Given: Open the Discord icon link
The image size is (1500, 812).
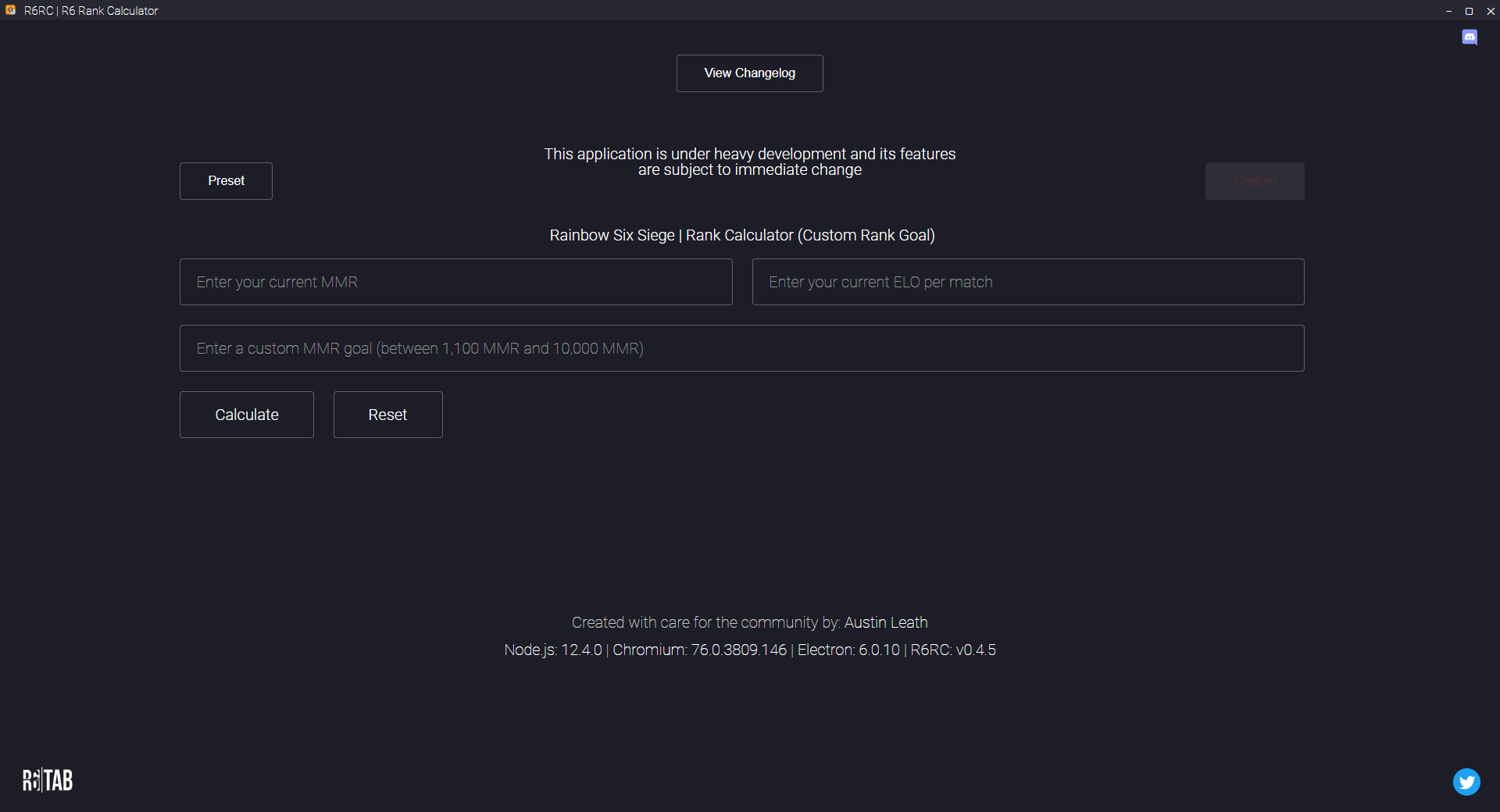Looking at the screenshot, I should point(1469,37).
